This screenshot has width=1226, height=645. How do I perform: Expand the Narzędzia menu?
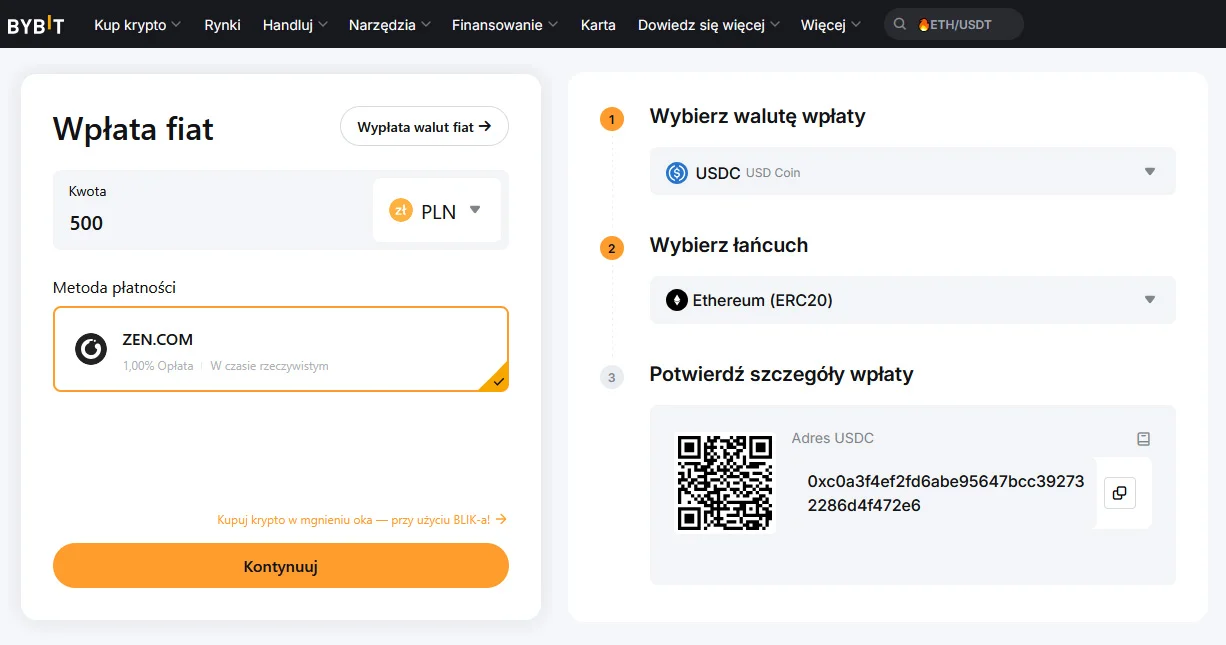pyautogui.click(x=390, y=25)
